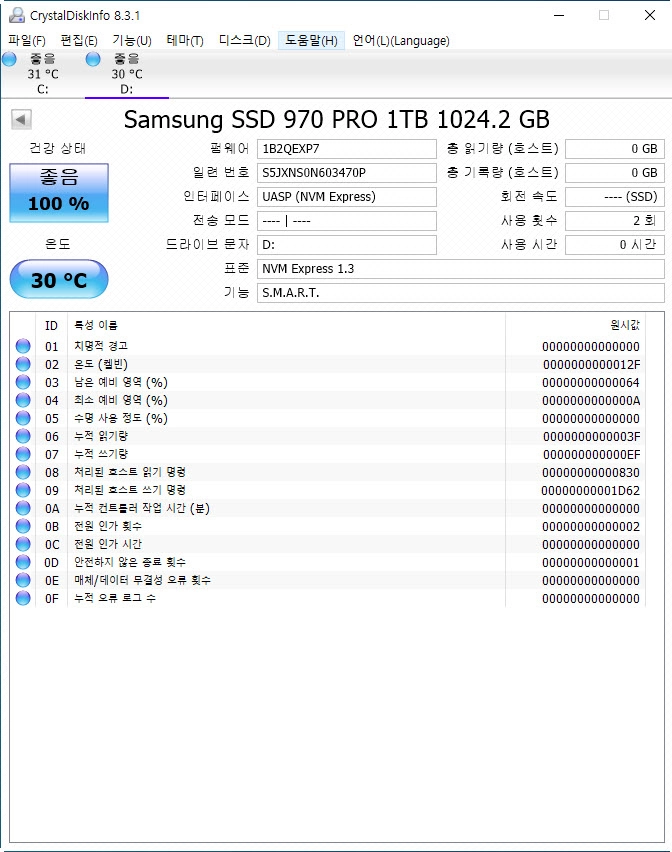Click status circle for attribute 0A 컨트롤러 작업 시간

(23, 508)
